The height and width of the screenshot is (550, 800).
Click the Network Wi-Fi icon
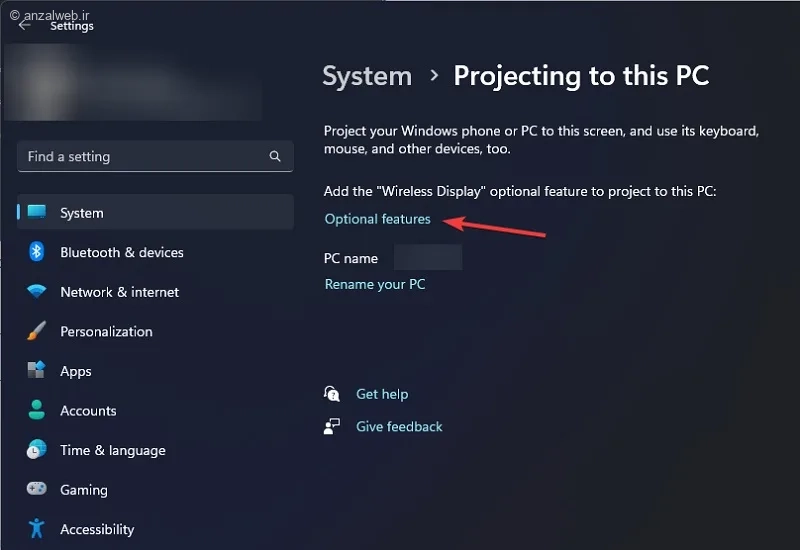point(37,291)
